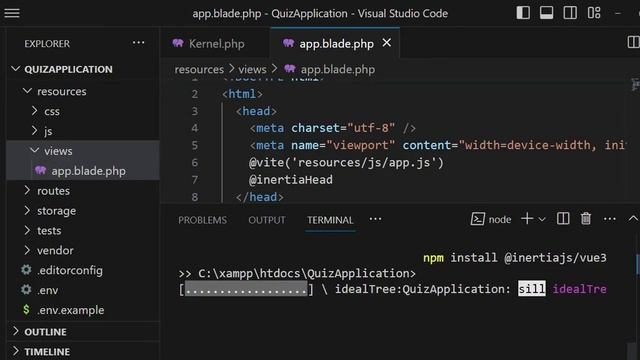
Task: Split the terminal
Action: point(563,219)
